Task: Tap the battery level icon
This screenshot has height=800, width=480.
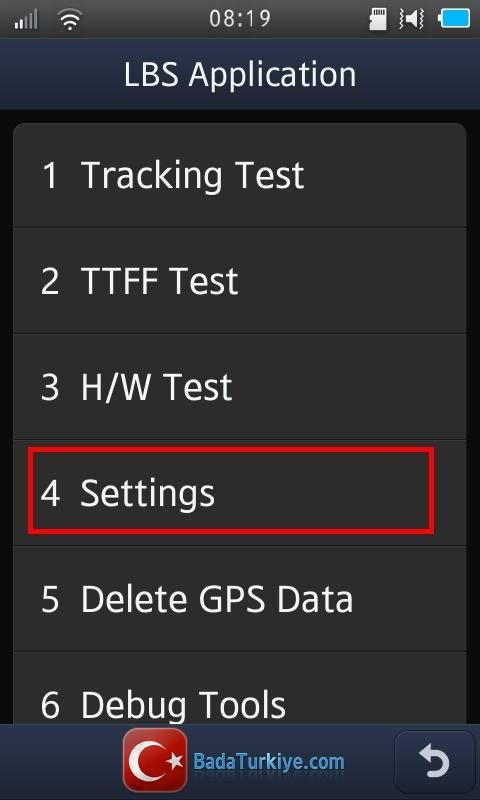Action: [x=453, y=19]
